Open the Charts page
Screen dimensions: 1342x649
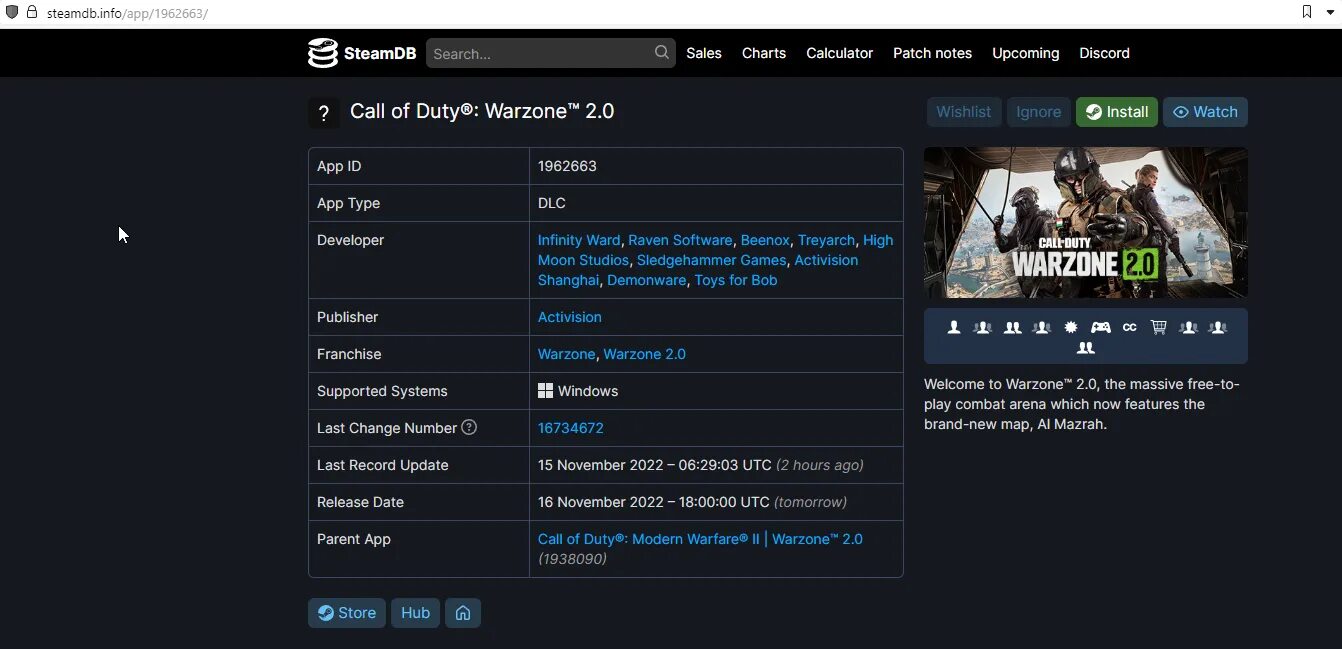764,53
